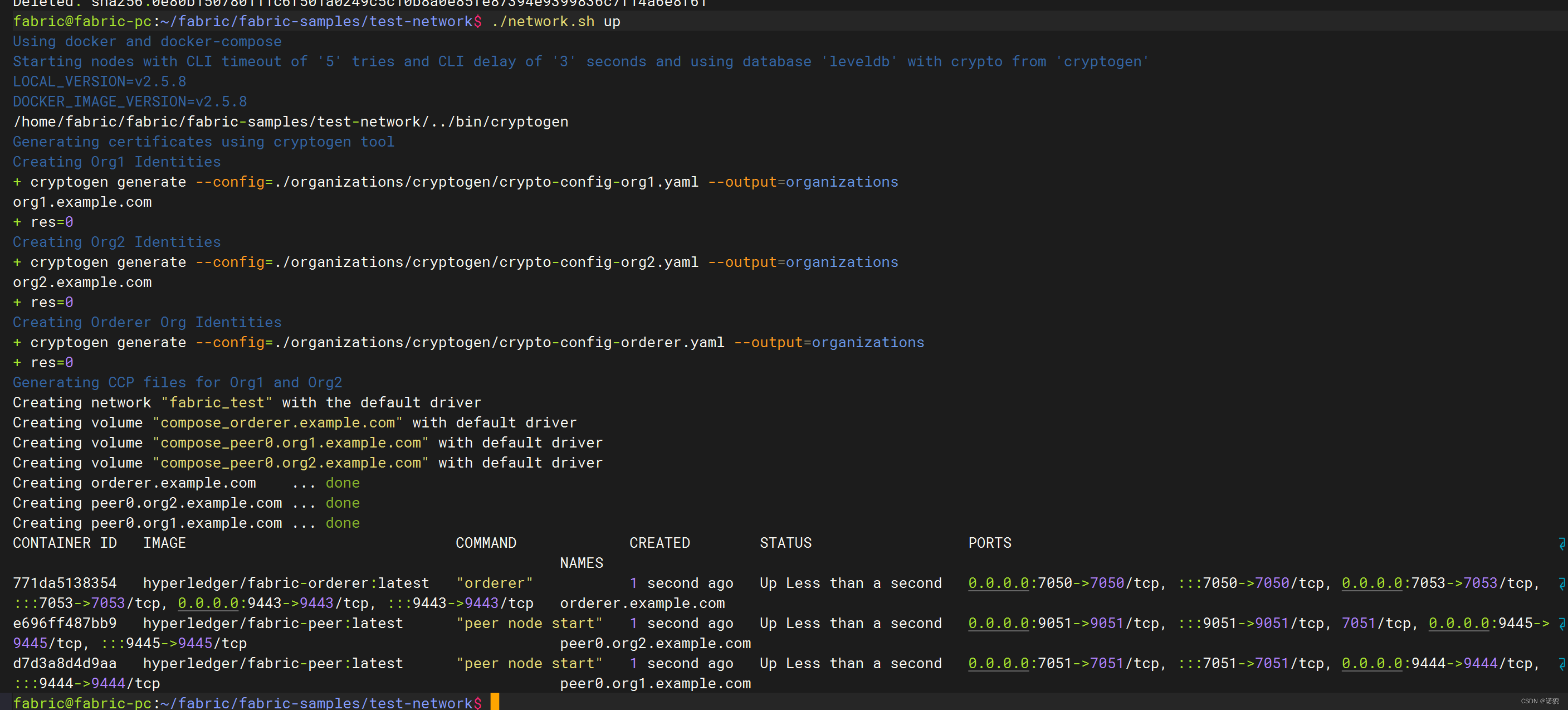Click peer0.org2.example.com in the NAMES column

[656, 644]
